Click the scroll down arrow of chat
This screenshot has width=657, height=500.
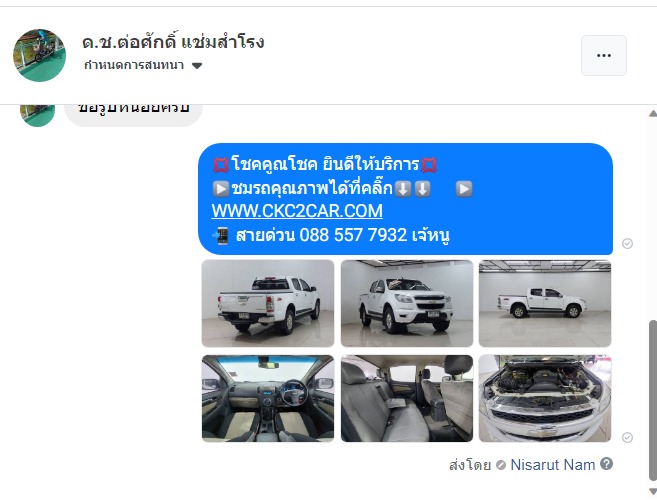[x=653, y=490]
